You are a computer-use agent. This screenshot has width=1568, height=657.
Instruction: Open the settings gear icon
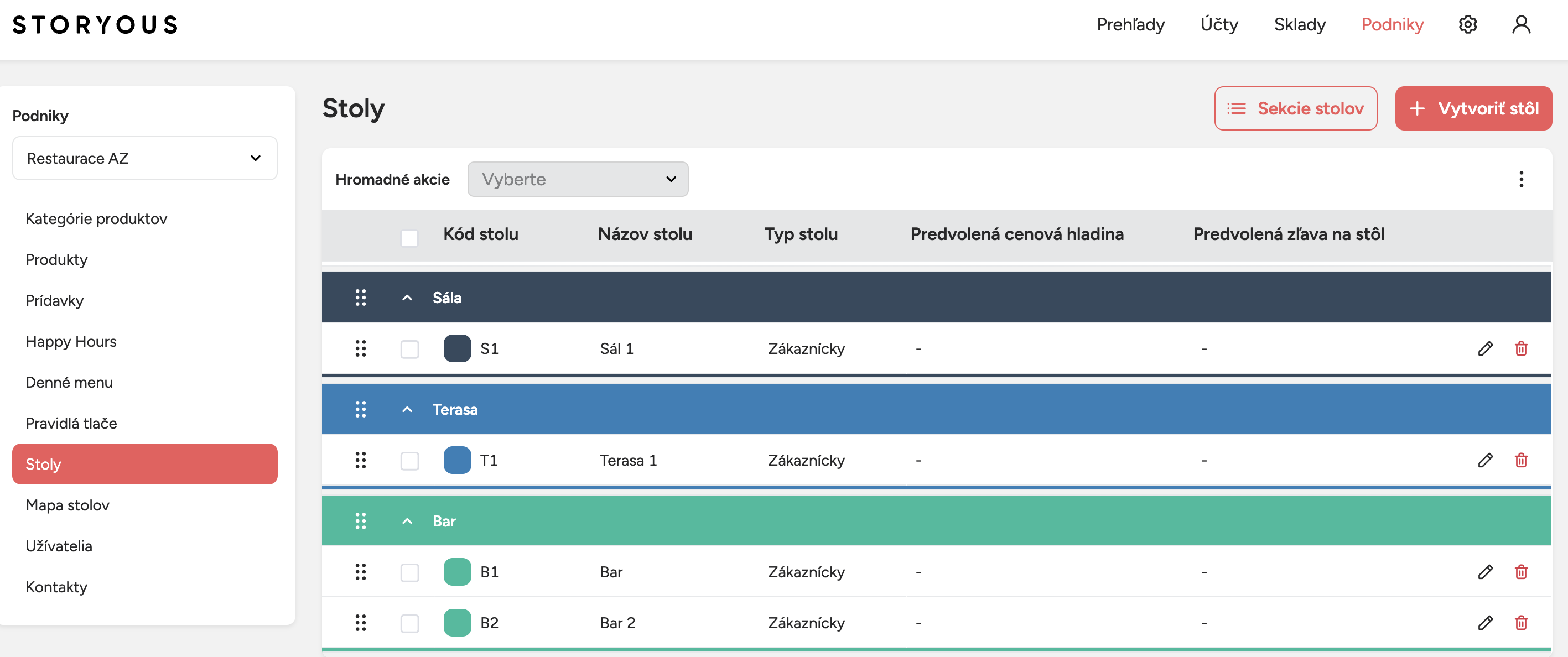click(x=1467, y=24)
